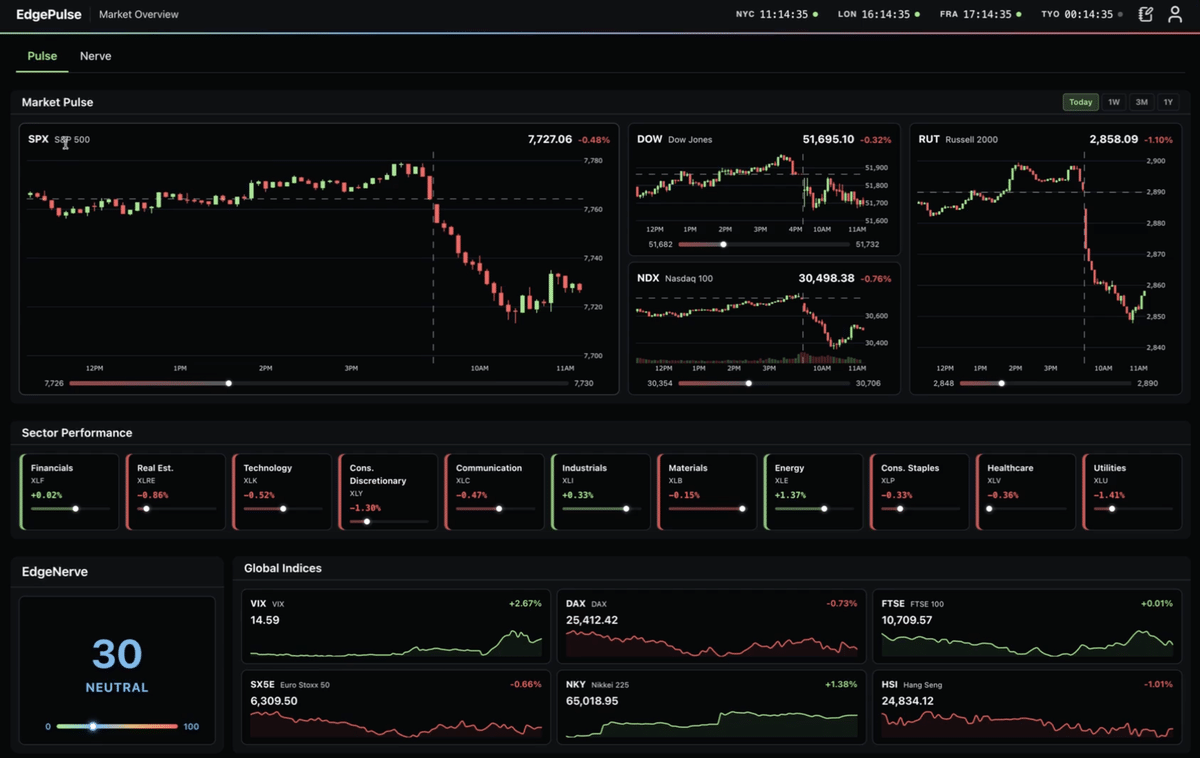Click the EdgeNerve gauge slider marker
This screenshot has width=1200, height=758.
coord(93,726)
